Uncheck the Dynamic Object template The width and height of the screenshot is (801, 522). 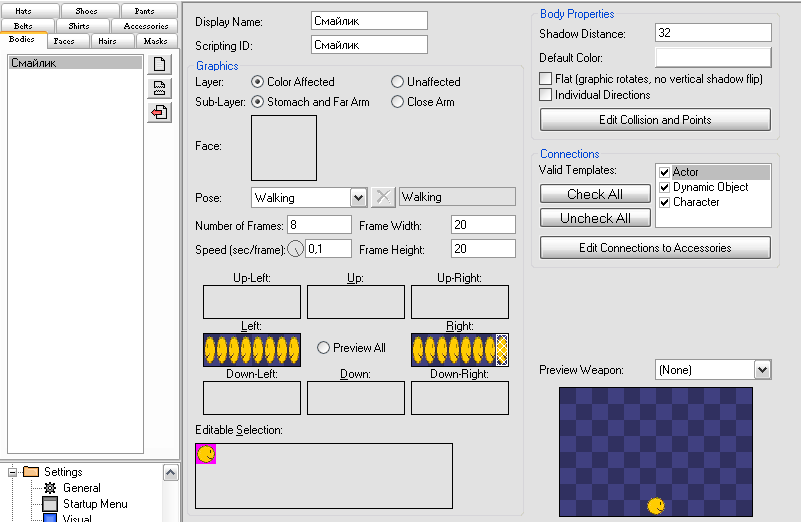[665, 187]
